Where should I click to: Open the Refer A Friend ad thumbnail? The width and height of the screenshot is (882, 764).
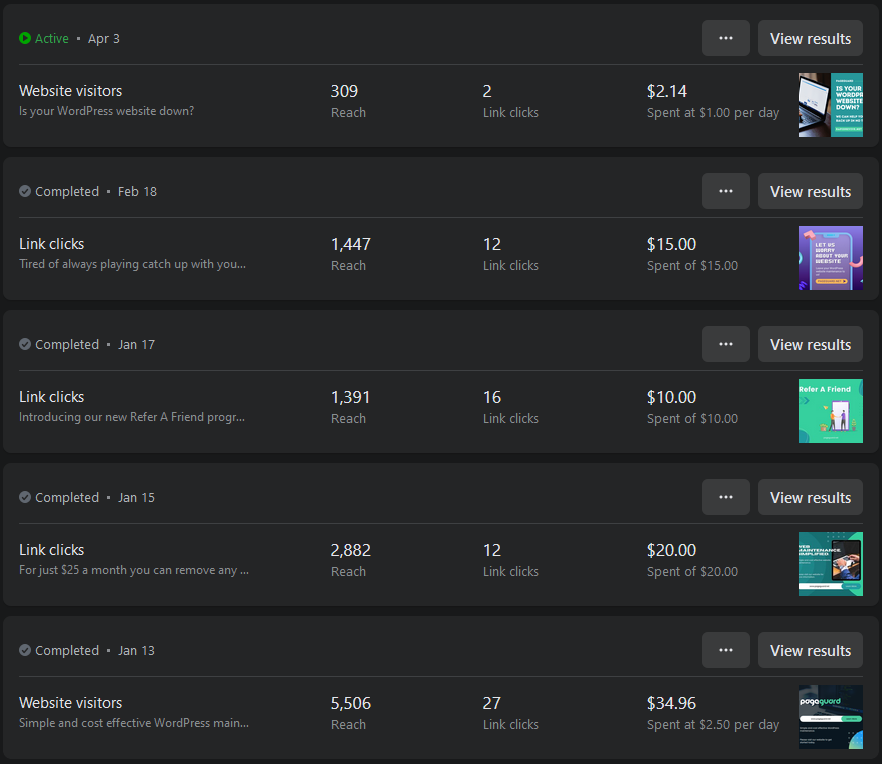point(831,411)
